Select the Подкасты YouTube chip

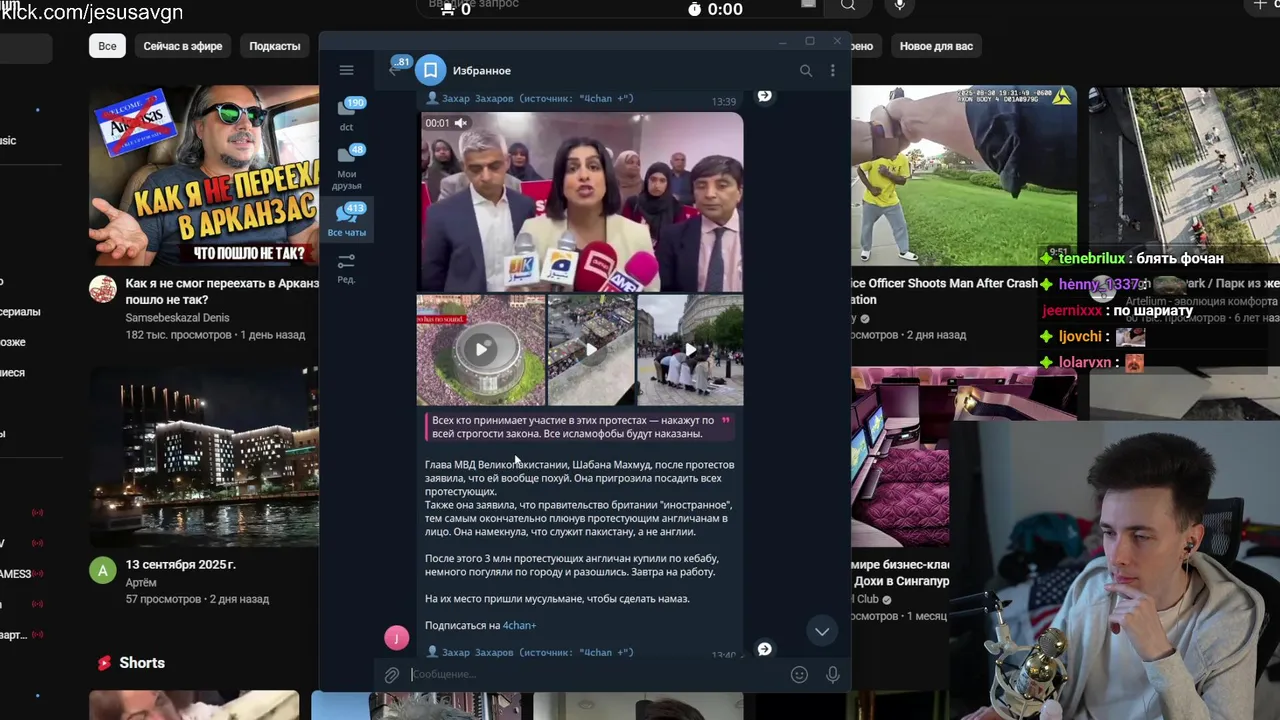[x=275, y=46]
